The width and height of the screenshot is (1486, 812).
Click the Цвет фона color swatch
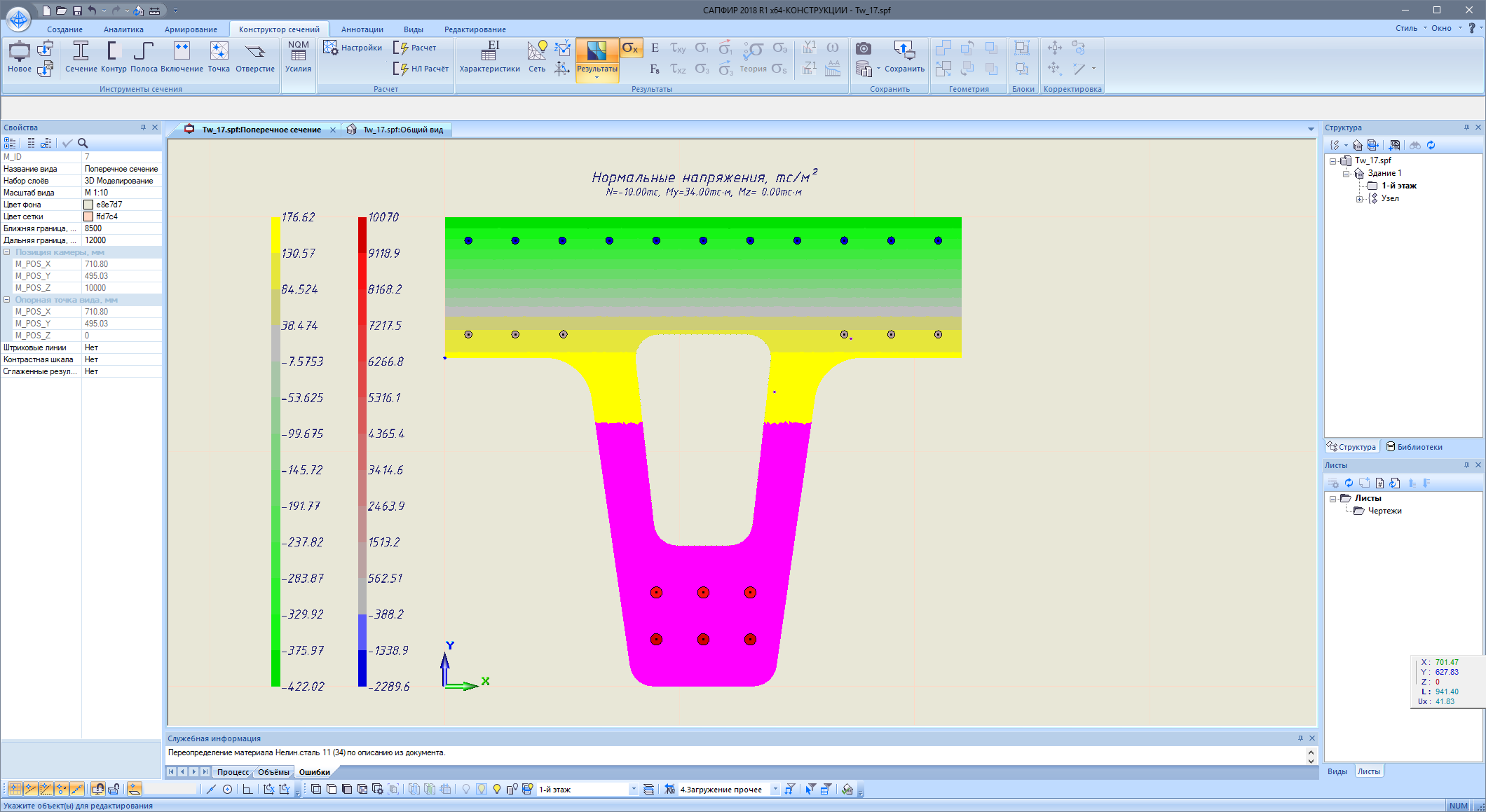point(88,205)
